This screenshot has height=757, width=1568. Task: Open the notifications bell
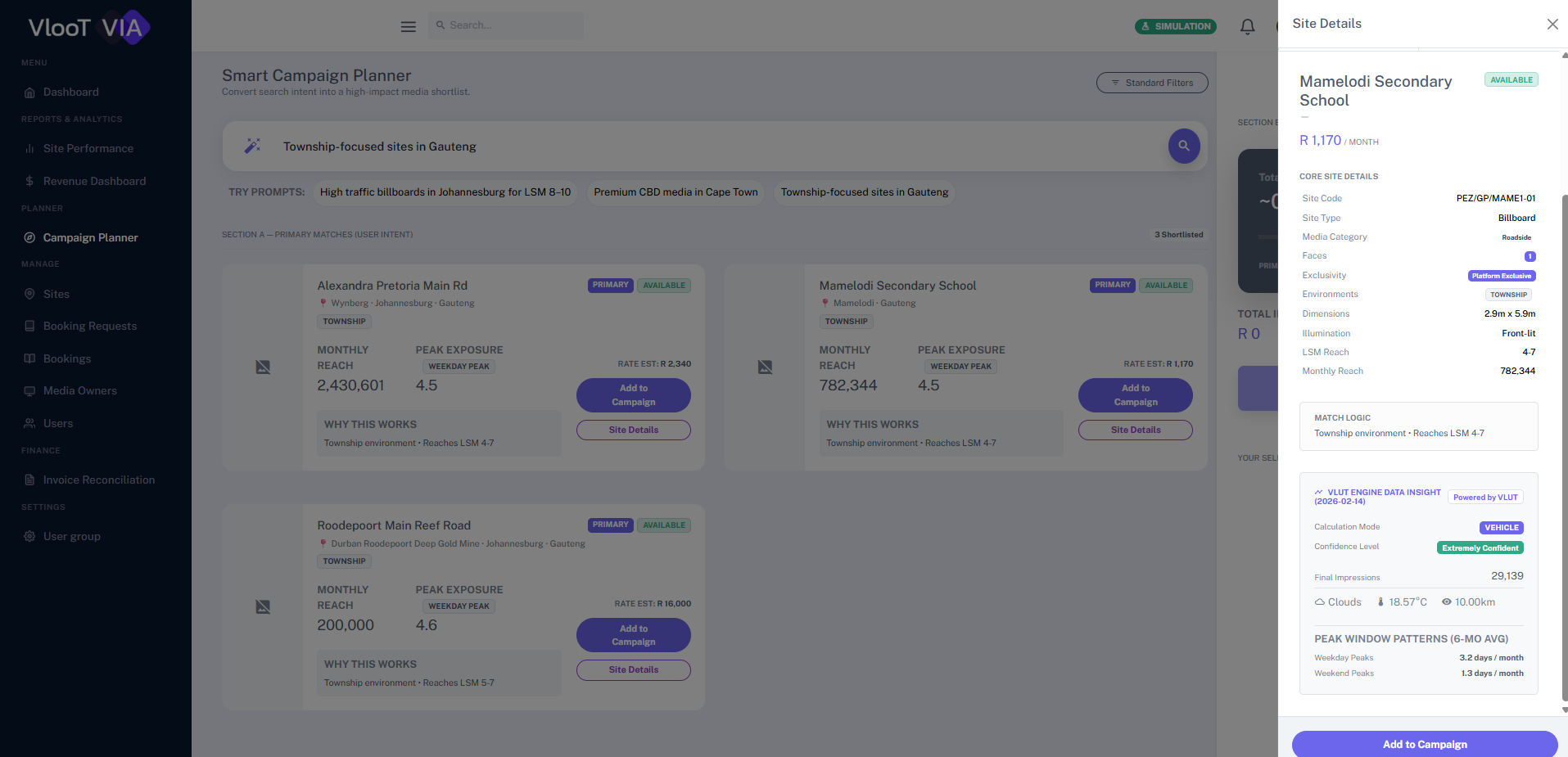[1247, 26]
